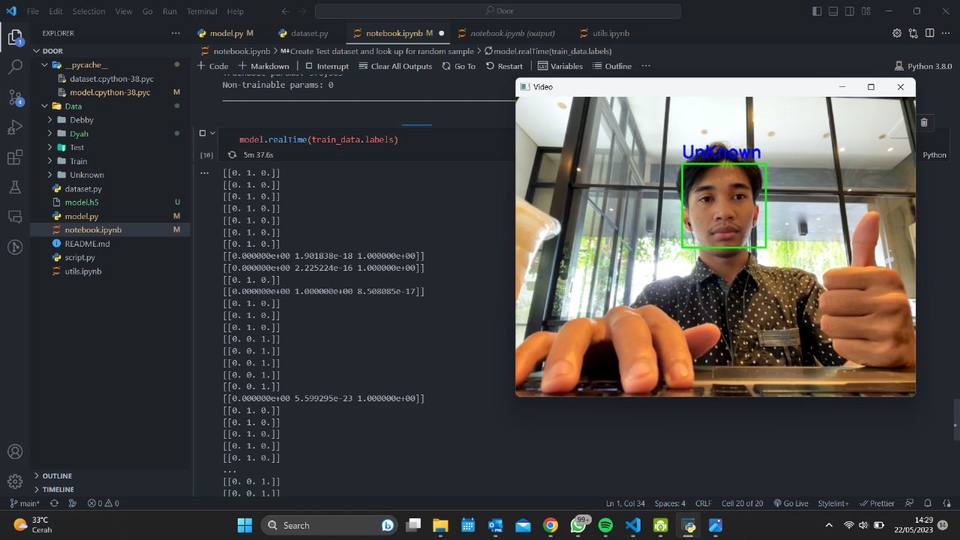Expand the Train folder

pyautogui.click(x=50, y=161)
